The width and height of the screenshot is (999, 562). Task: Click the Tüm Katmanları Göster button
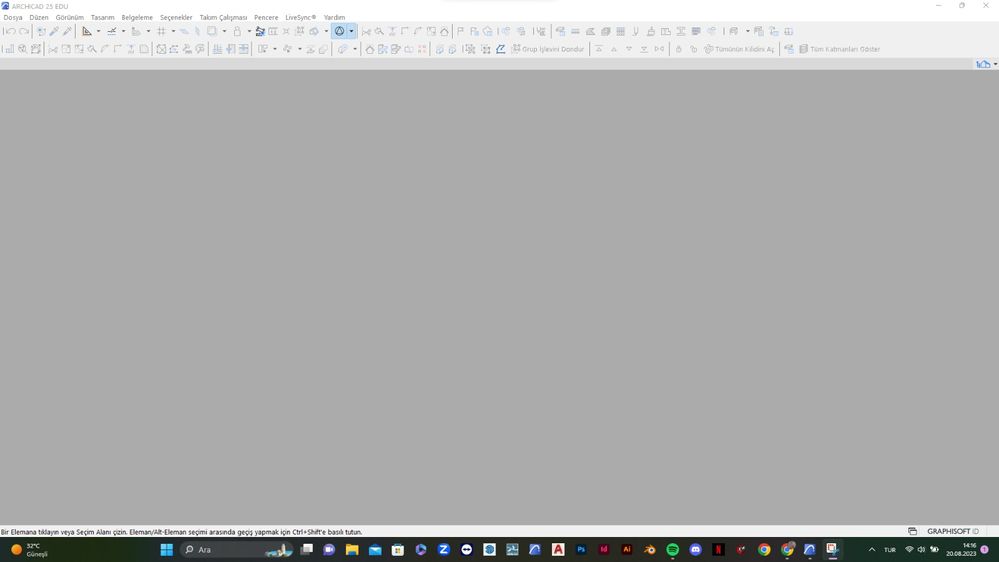coord(840,49)
